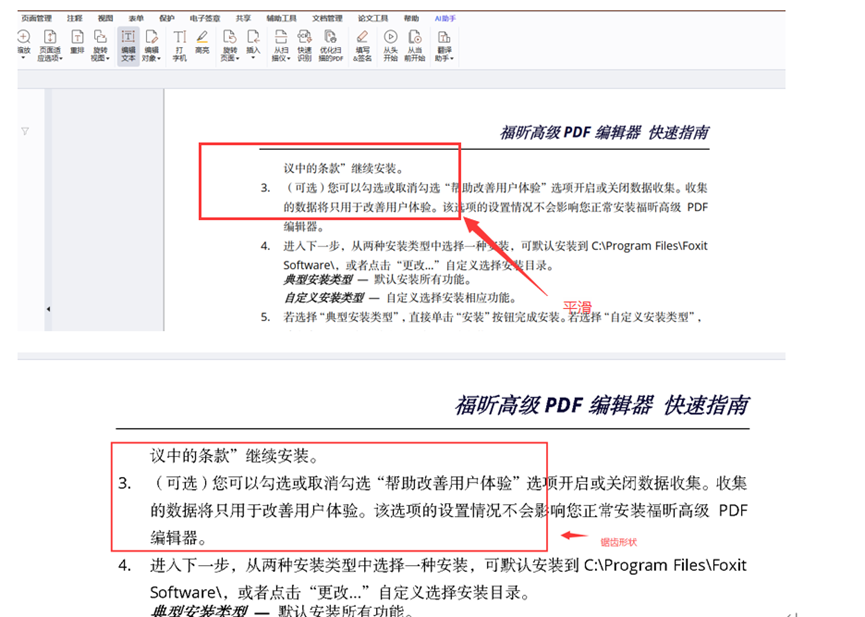
Task: Collapse the left panel with the arrow
Action: click(x=47, y=310)
